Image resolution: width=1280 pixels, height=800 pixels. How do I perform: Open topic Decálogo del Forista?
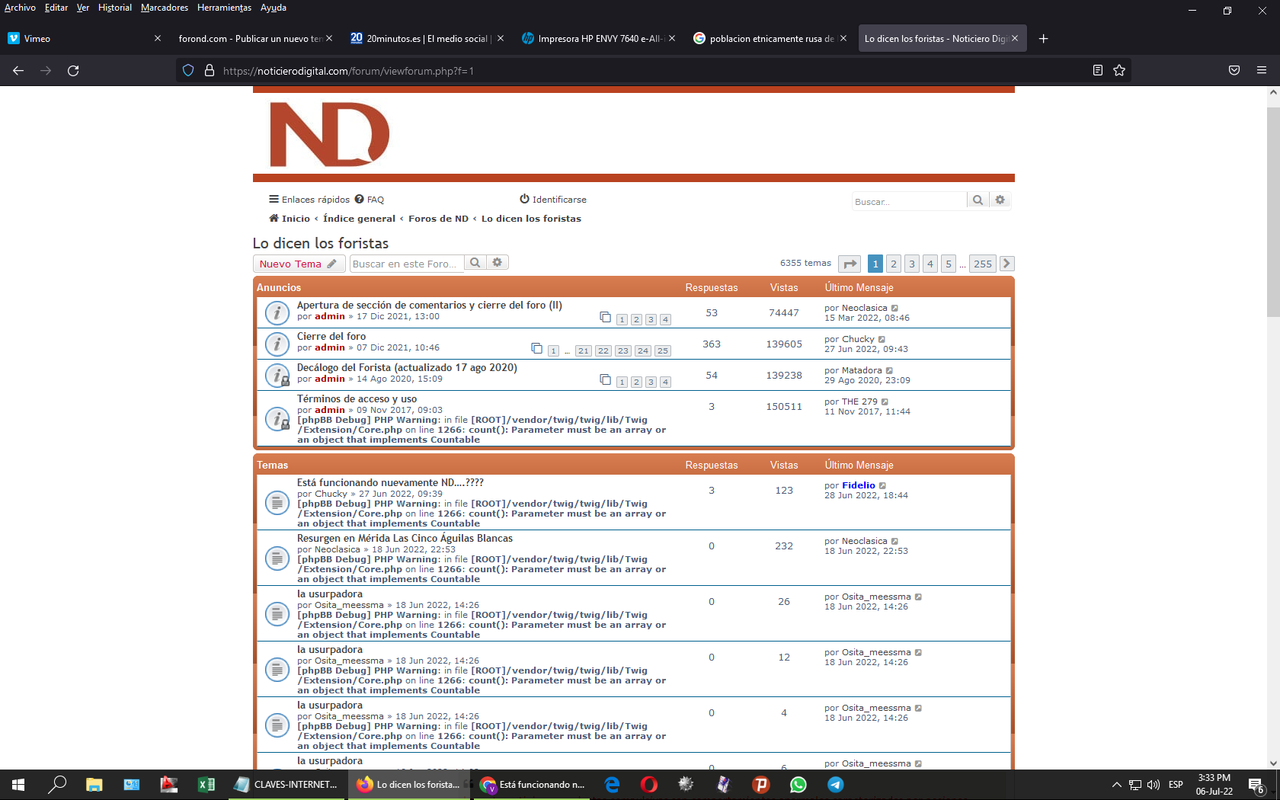click(x=407, y=367)
